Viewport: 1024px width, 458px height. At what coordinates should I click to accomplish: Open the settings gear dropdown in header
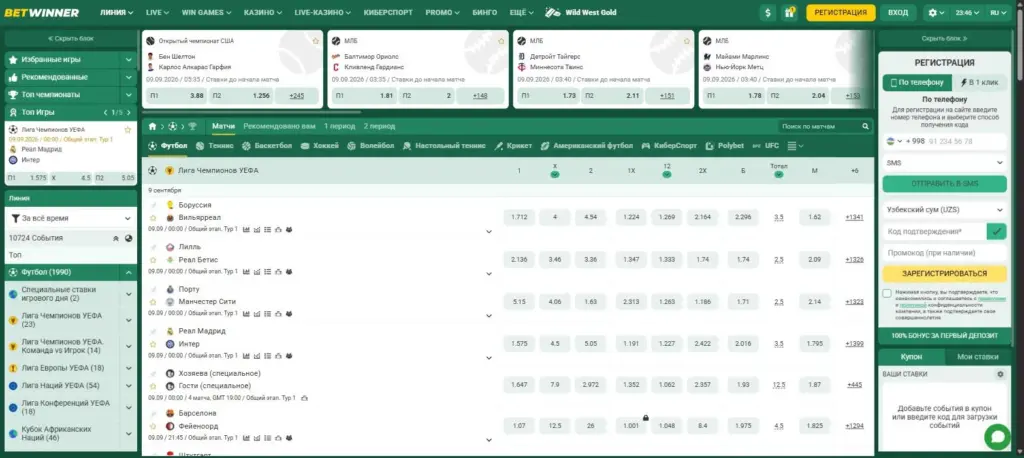point(936,12)
